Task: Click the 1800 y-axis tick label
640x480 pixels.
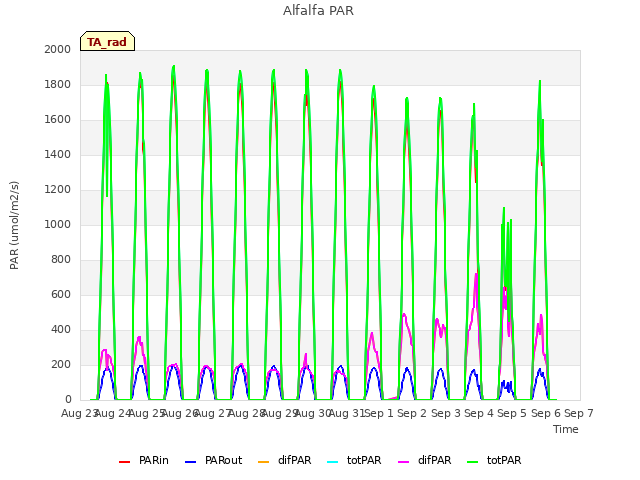Action: 58,84
